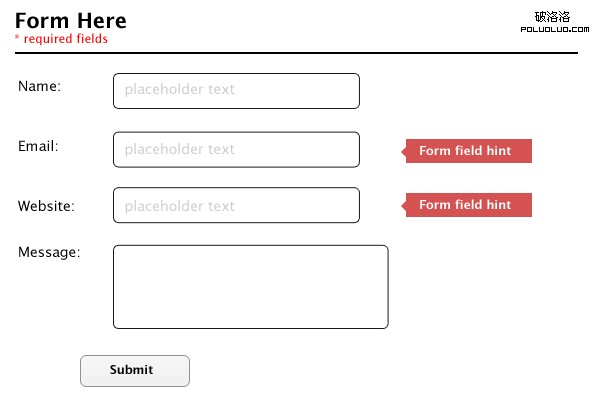Screen dimensions: 600x400
Task: Focus the Email input field
Action: pyautogui.click(x=236, y=150)
